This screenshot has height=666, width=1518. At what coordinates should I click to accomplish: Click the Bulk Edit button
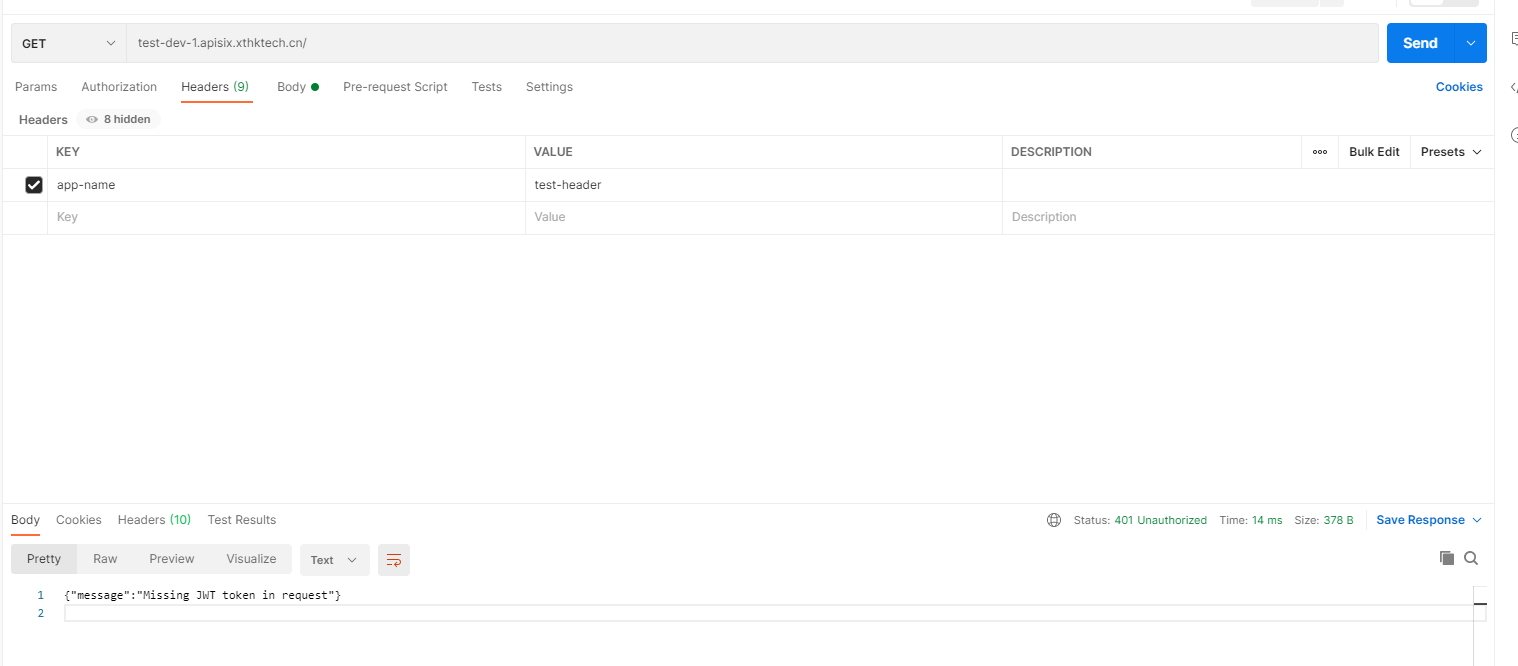point(1374,151)
